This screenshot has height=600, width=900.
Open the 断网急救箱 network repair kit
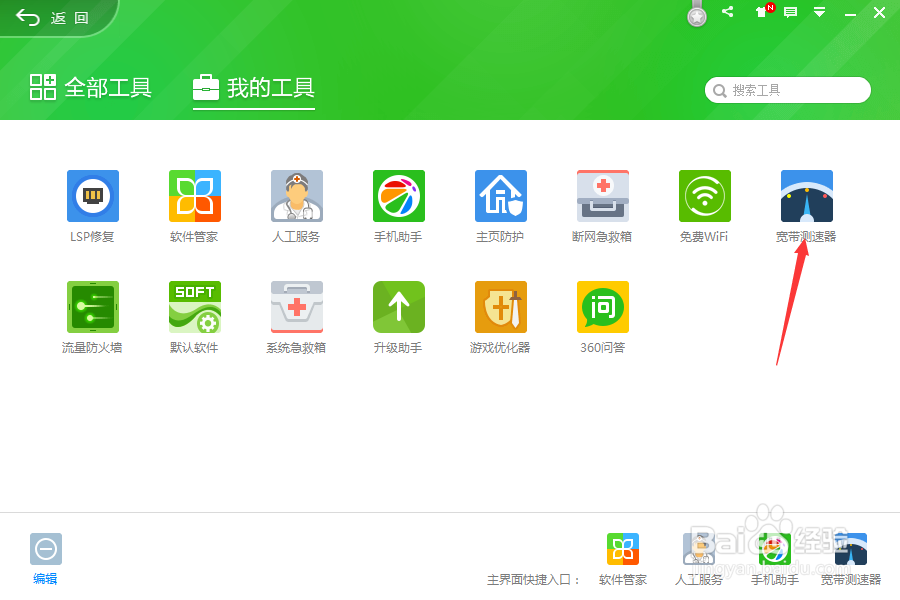point(602,196)
